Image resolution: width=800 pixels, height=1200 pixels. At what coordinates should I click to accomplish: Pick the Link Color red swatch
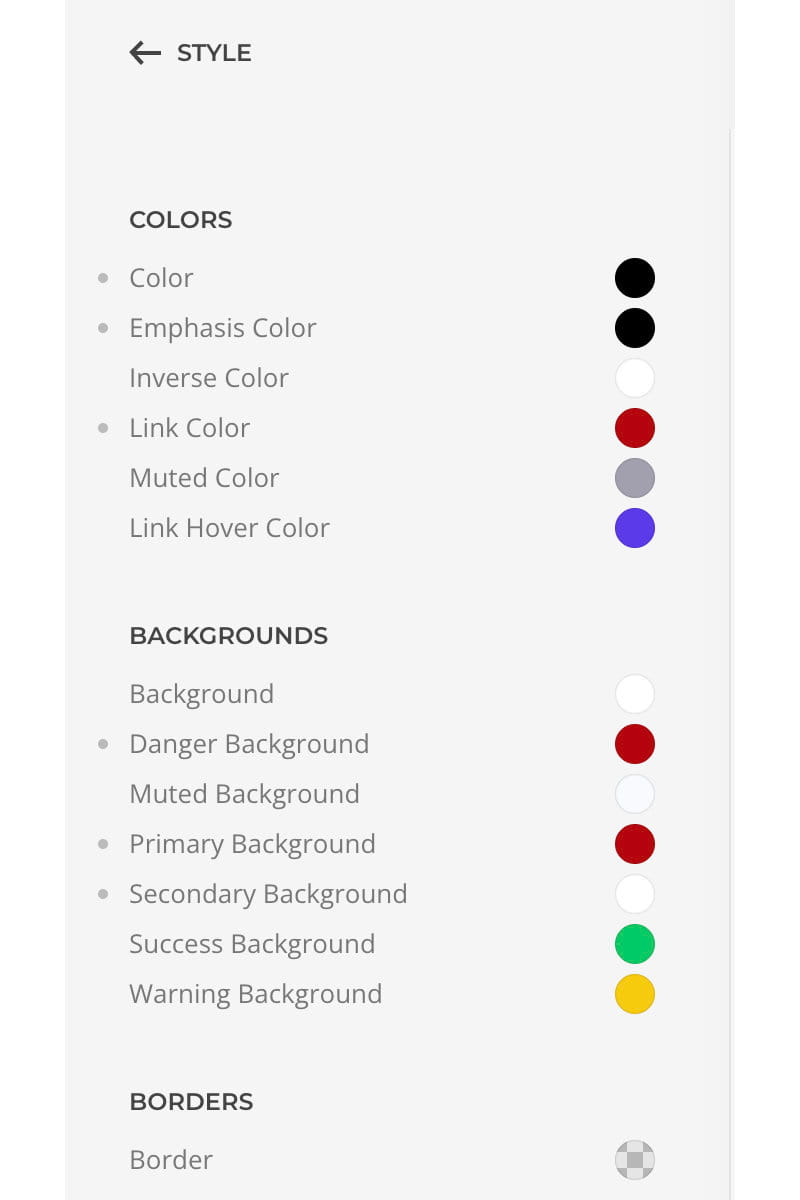tap(635, 428)
